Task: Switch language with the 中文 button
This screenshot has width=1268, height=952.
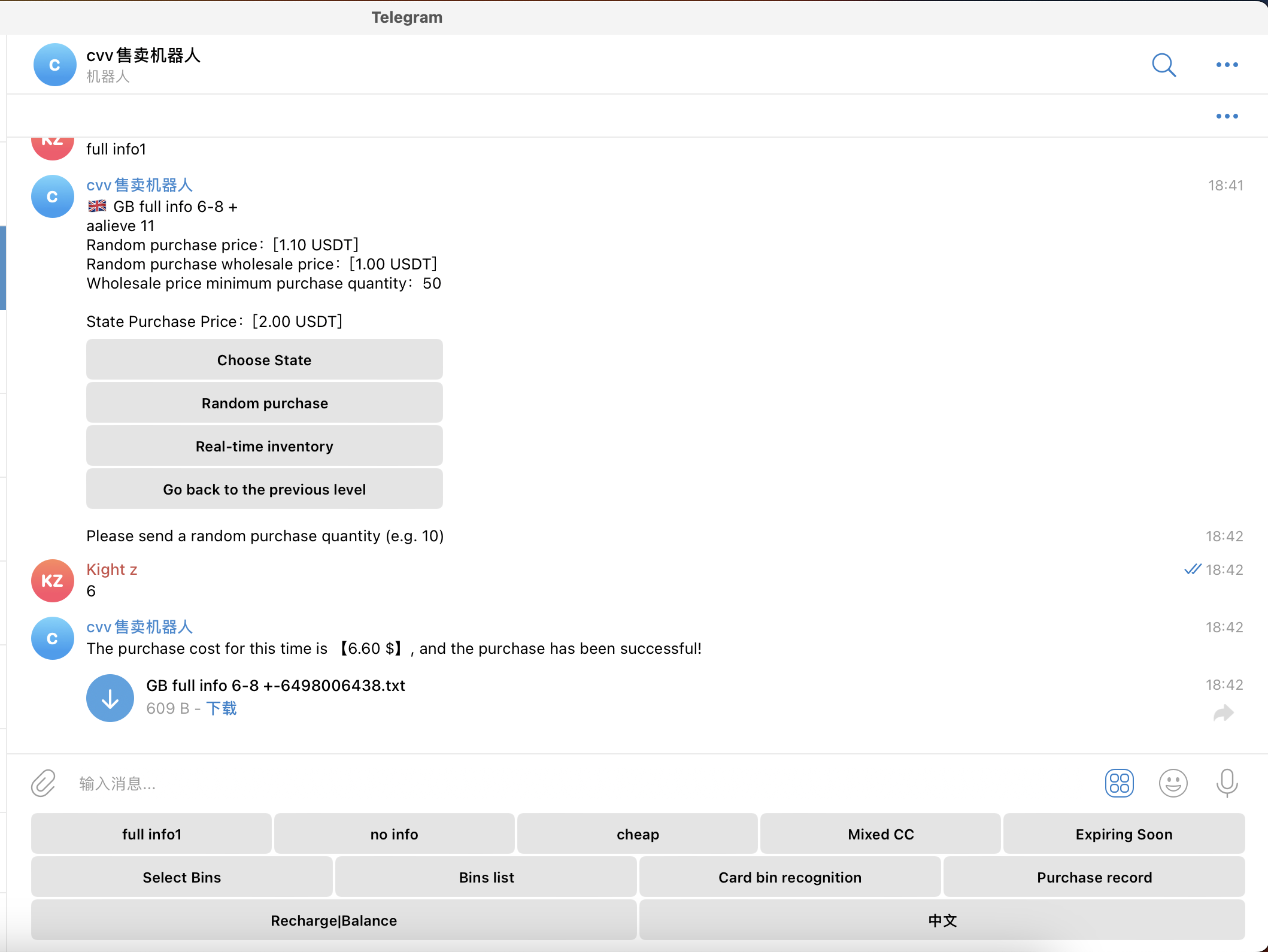Action: coord(942,920)
